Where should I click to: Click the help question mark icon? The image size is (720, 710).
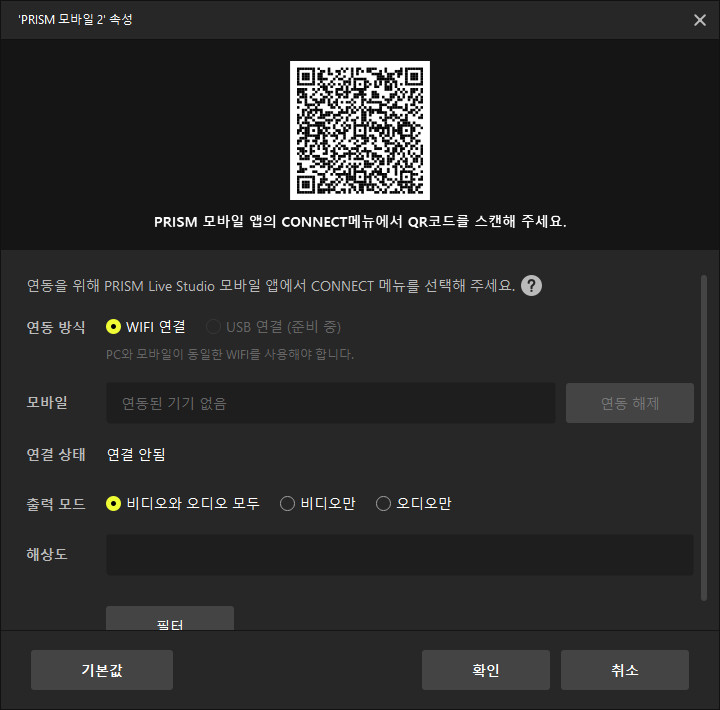531,286
